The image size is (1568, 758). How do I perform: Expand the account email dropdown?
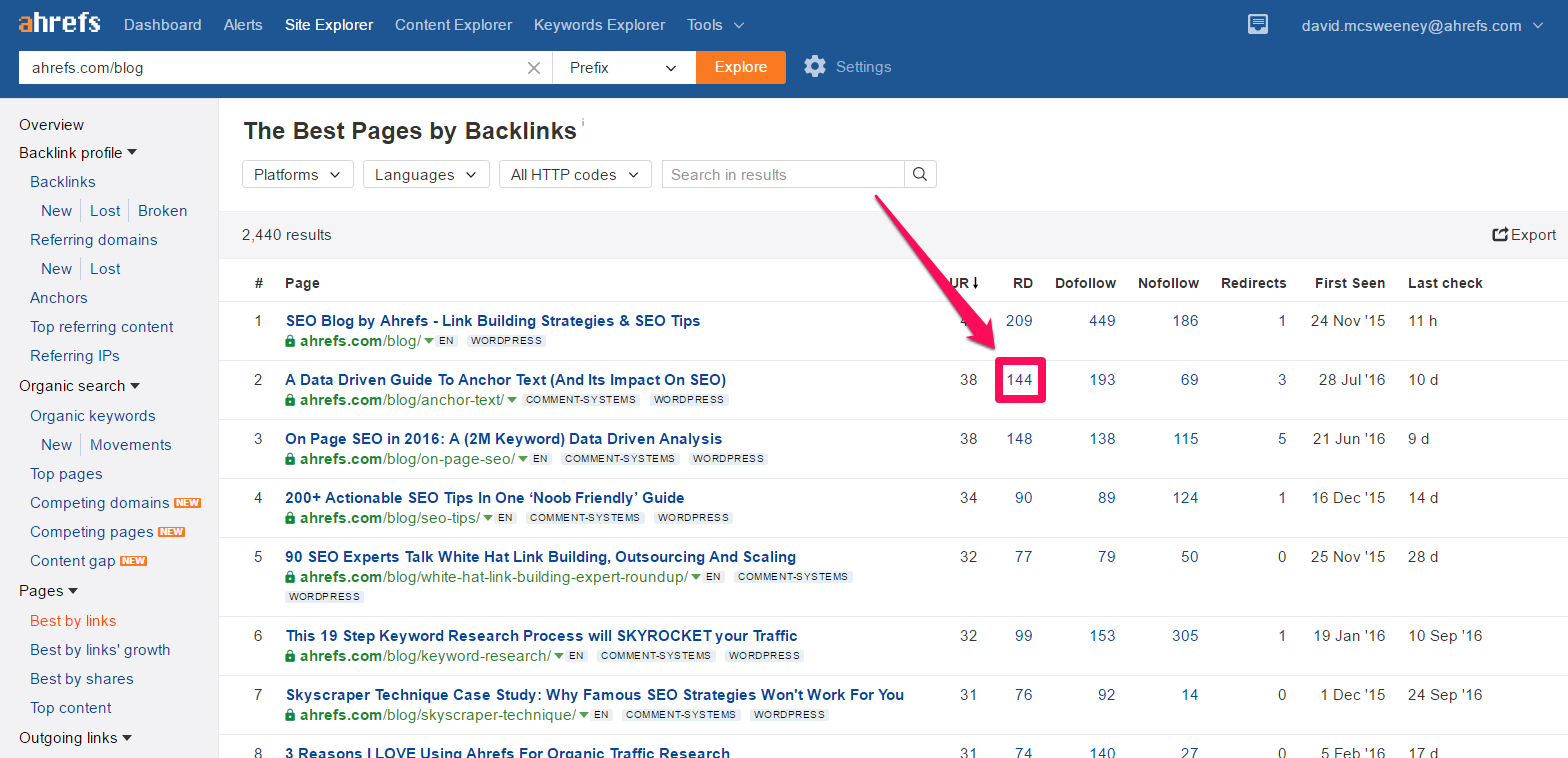pyautogui.click(x=1423, y=25)
